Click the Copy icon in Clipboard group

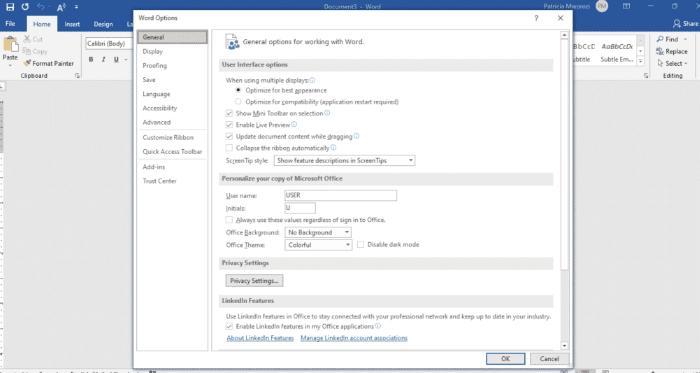[27, 51]
